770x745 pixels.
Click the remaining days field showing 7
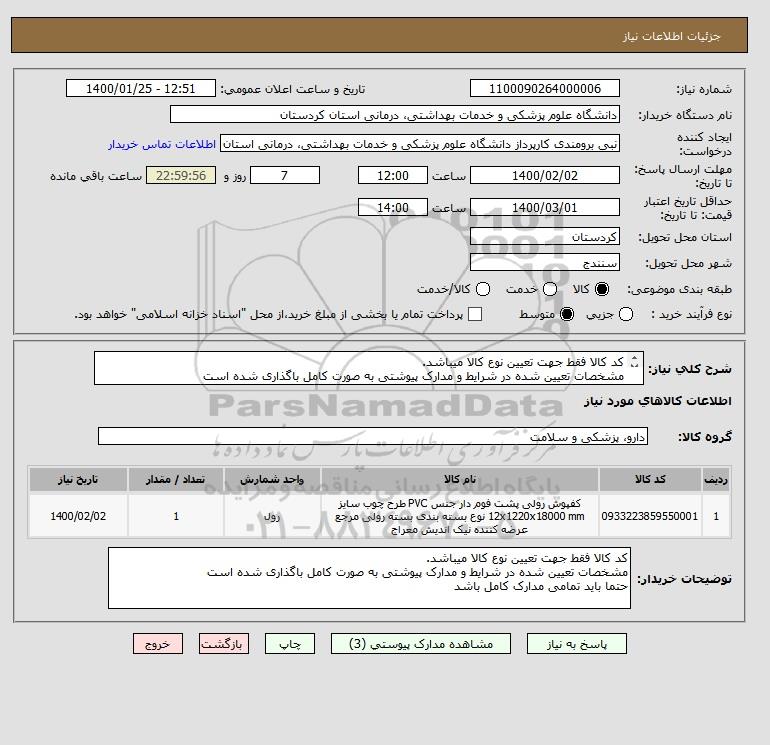coord(285,175)
